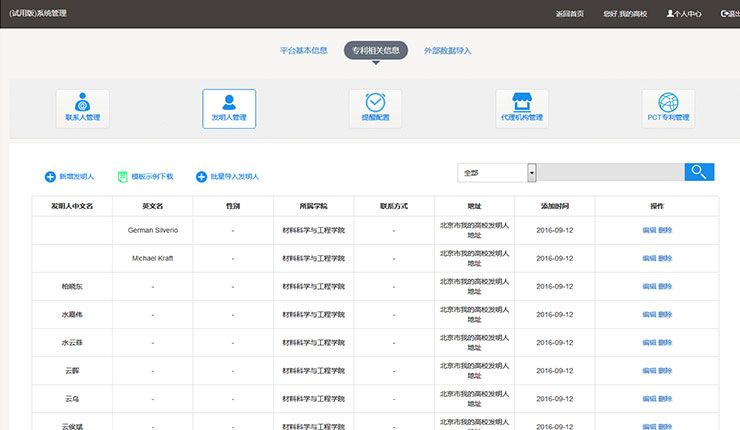Open the 个人中心 user menu
The height and width of the screenshot is (430, 740).
click(x=684, y=14)
